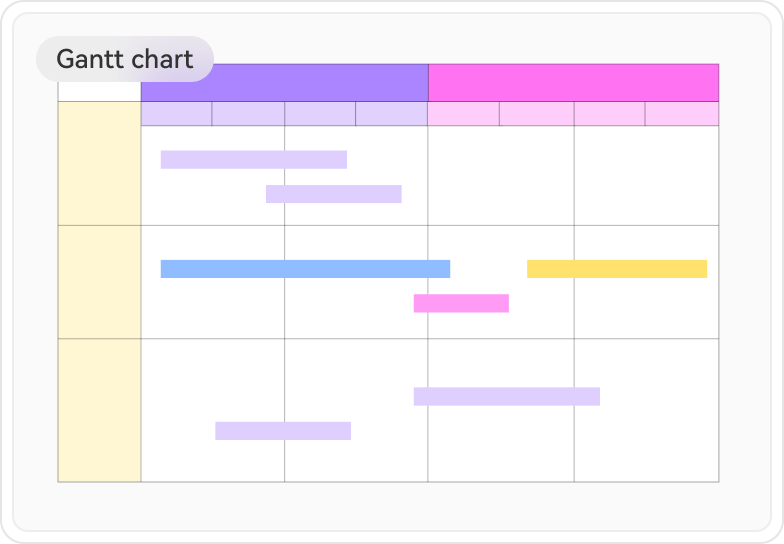784x544 pixels.
Task: Click the blank white corner header cell
Action: 99,90
